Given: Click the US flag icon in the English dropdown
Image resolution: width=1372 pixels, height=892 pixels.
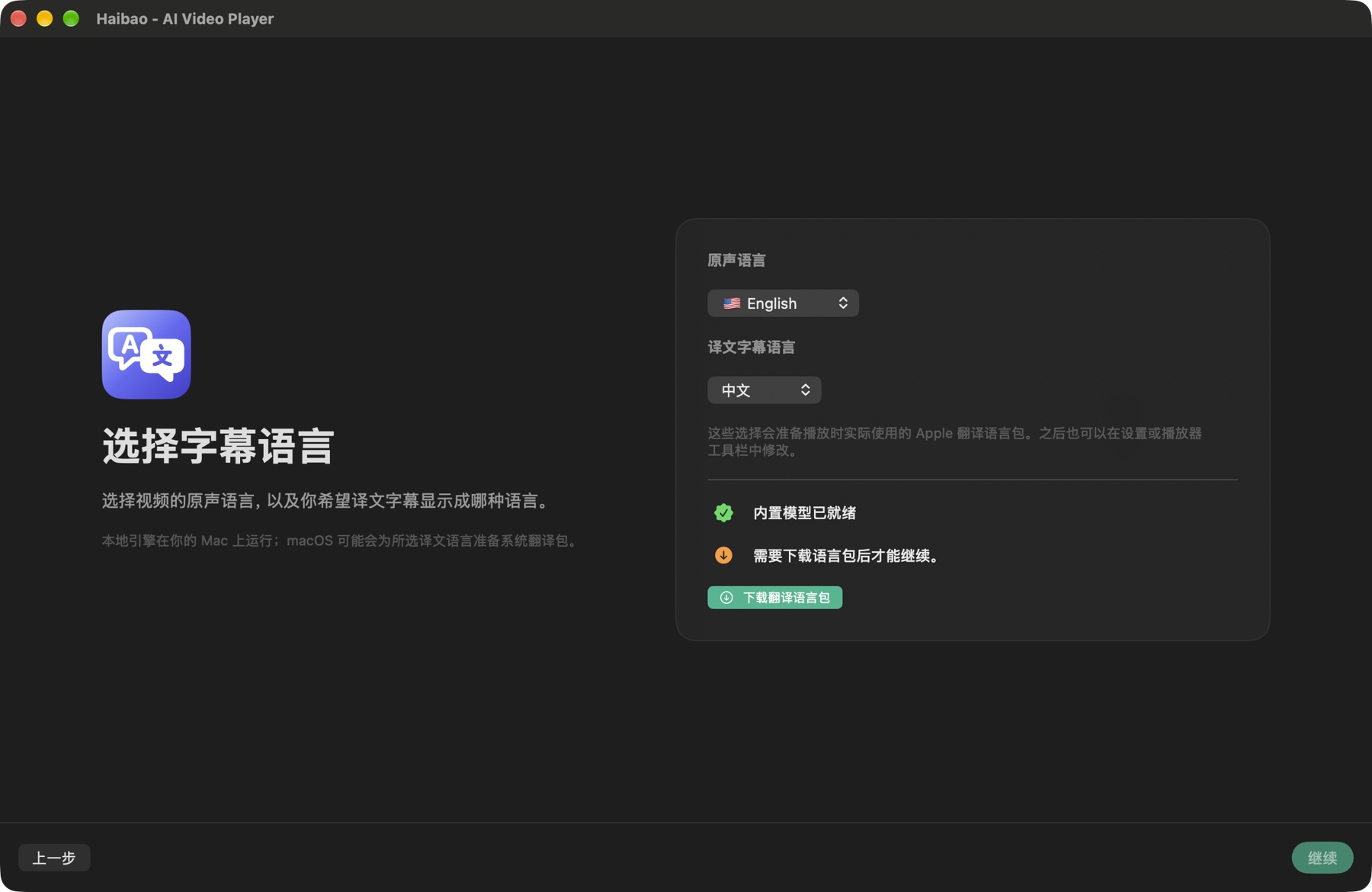Looking at the screenshot, I should click(x=732, y=303).
